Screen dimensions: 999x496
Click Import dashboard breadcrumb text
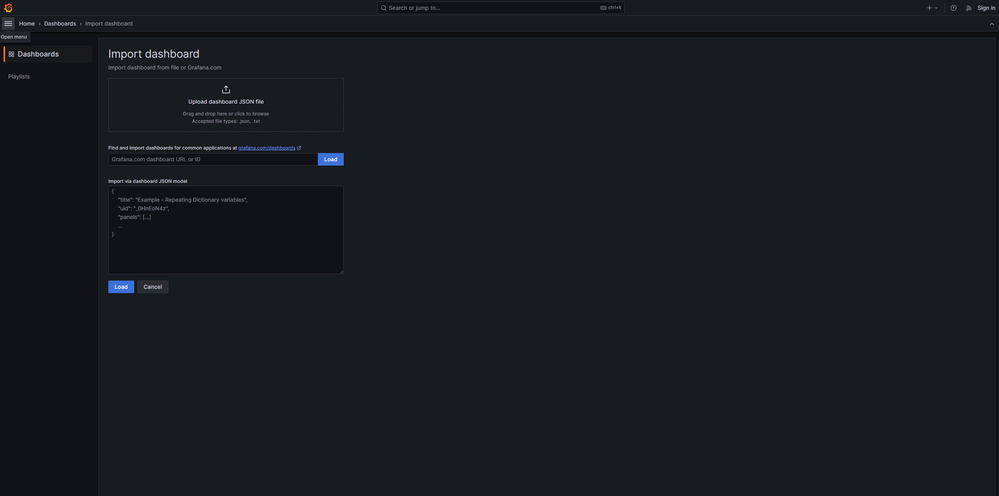[x=109, y=24]
